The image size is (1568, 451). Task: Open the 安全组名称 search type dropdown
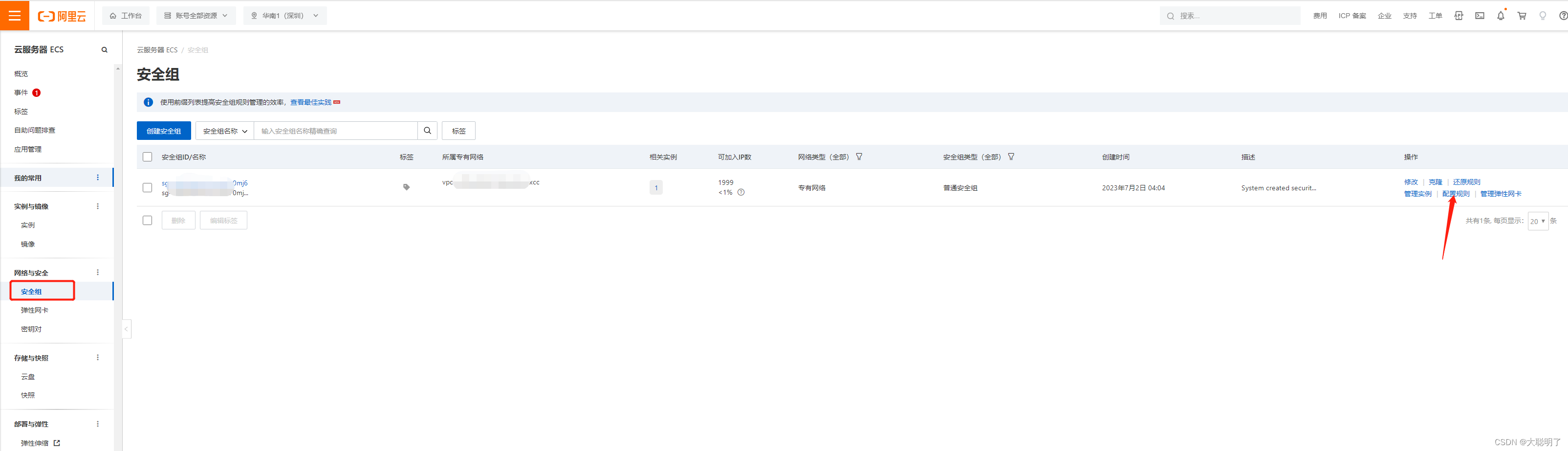coord(225,131)
